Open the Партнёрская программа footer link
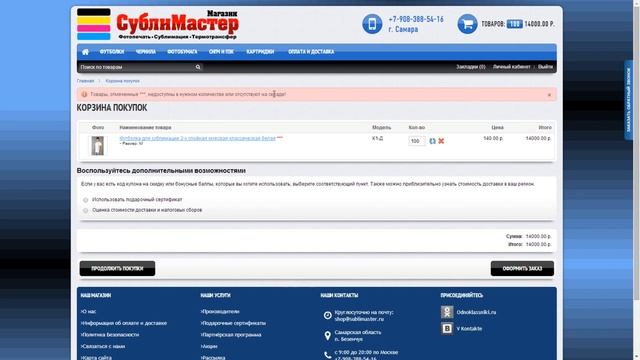The width and height of the screenshot is (640, 360). point(231,335)
